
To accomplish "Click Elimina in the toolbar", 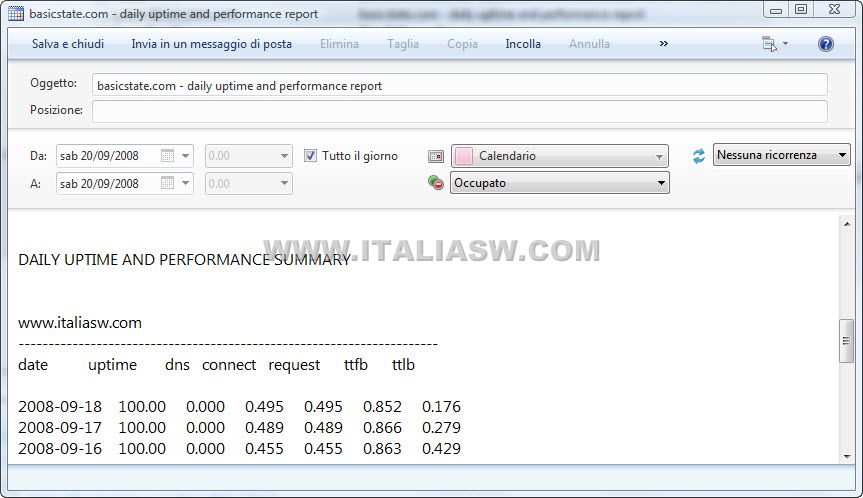I will 339,44.
